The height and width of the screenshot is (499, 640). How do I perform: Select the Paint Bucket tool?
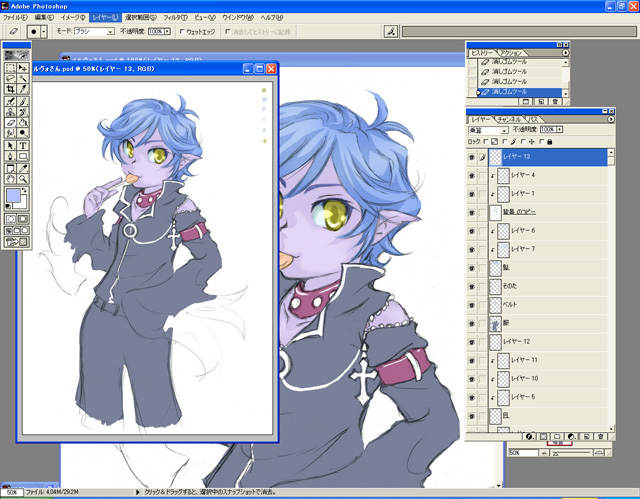pyautogui.click(x=23, y=122)
